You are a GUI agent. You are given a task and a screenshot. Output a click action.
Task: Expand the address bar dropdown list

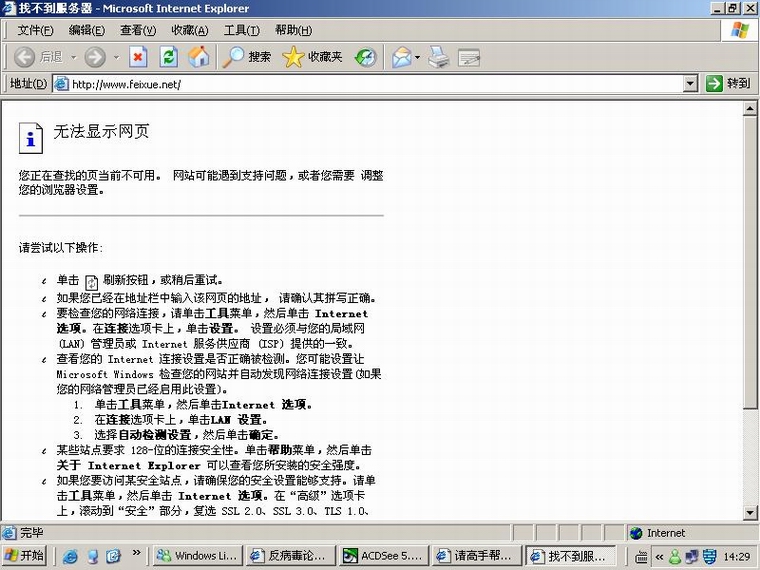click(690, 84)
